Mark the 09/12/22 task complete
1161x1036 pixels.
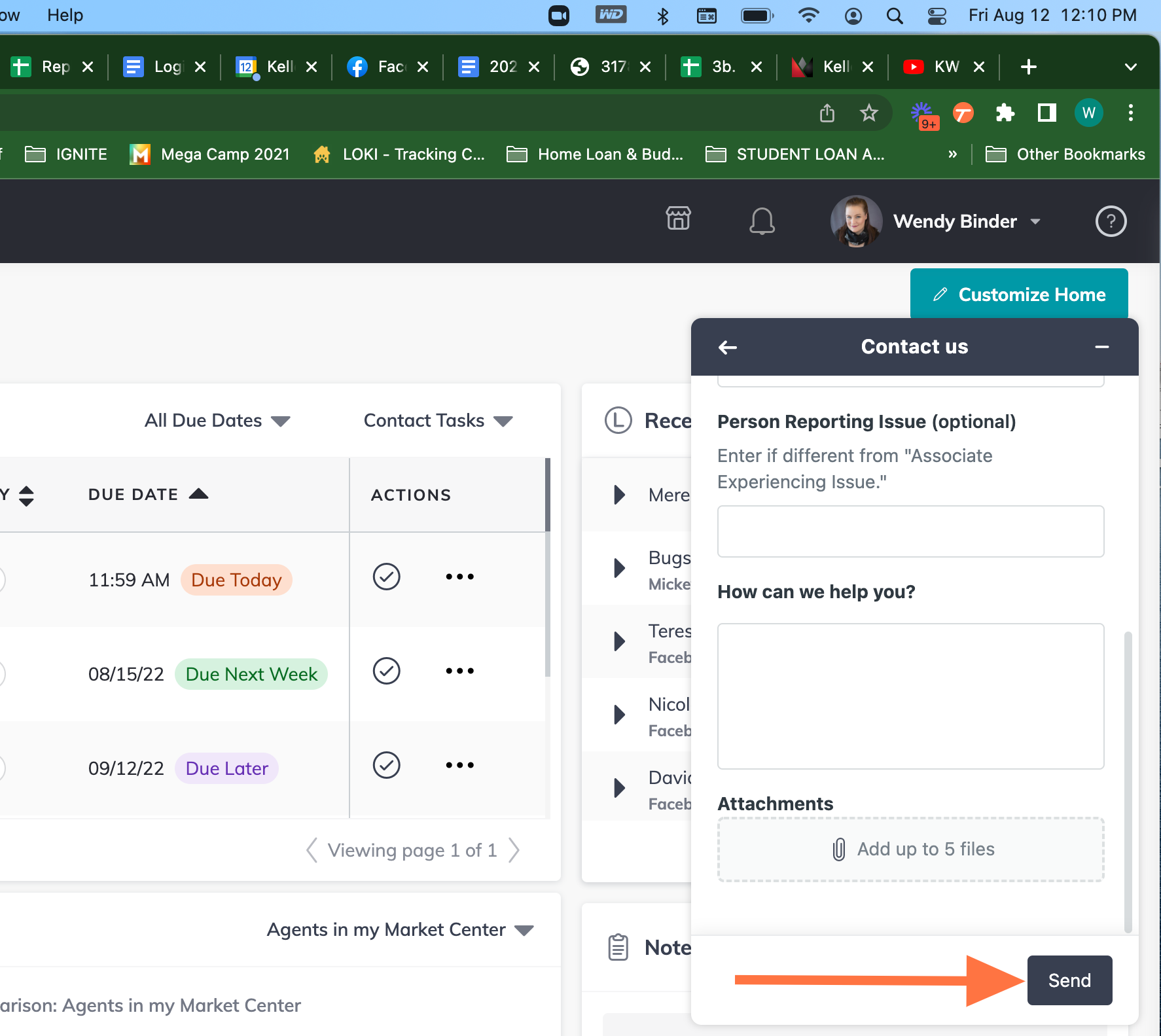[387, 765]
